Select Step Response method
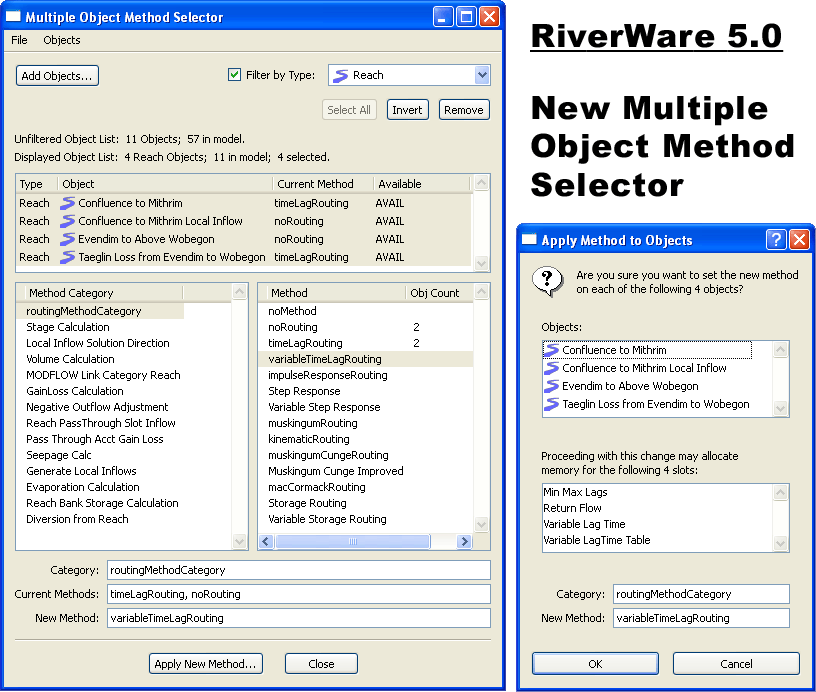 coord(304,391)
